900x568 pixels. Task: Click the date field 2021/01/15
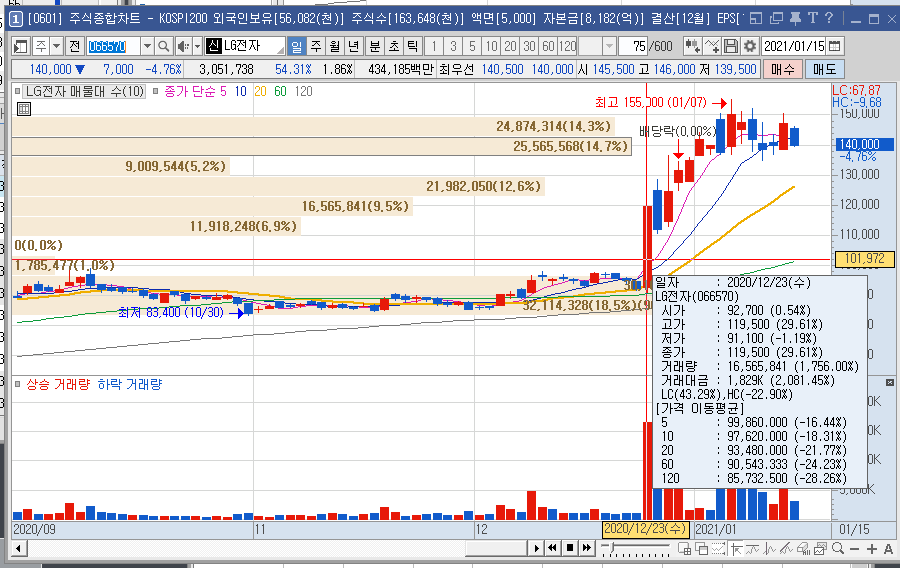tap(794, 46)
